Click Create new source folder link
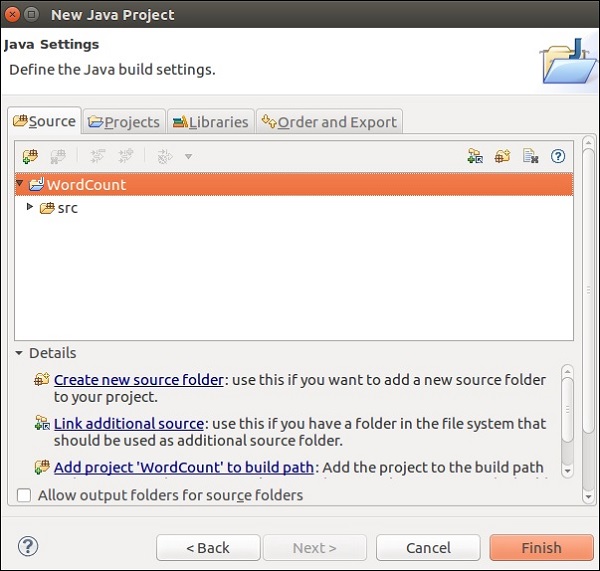This screenshot has width=600, height=571. (139, 380)
